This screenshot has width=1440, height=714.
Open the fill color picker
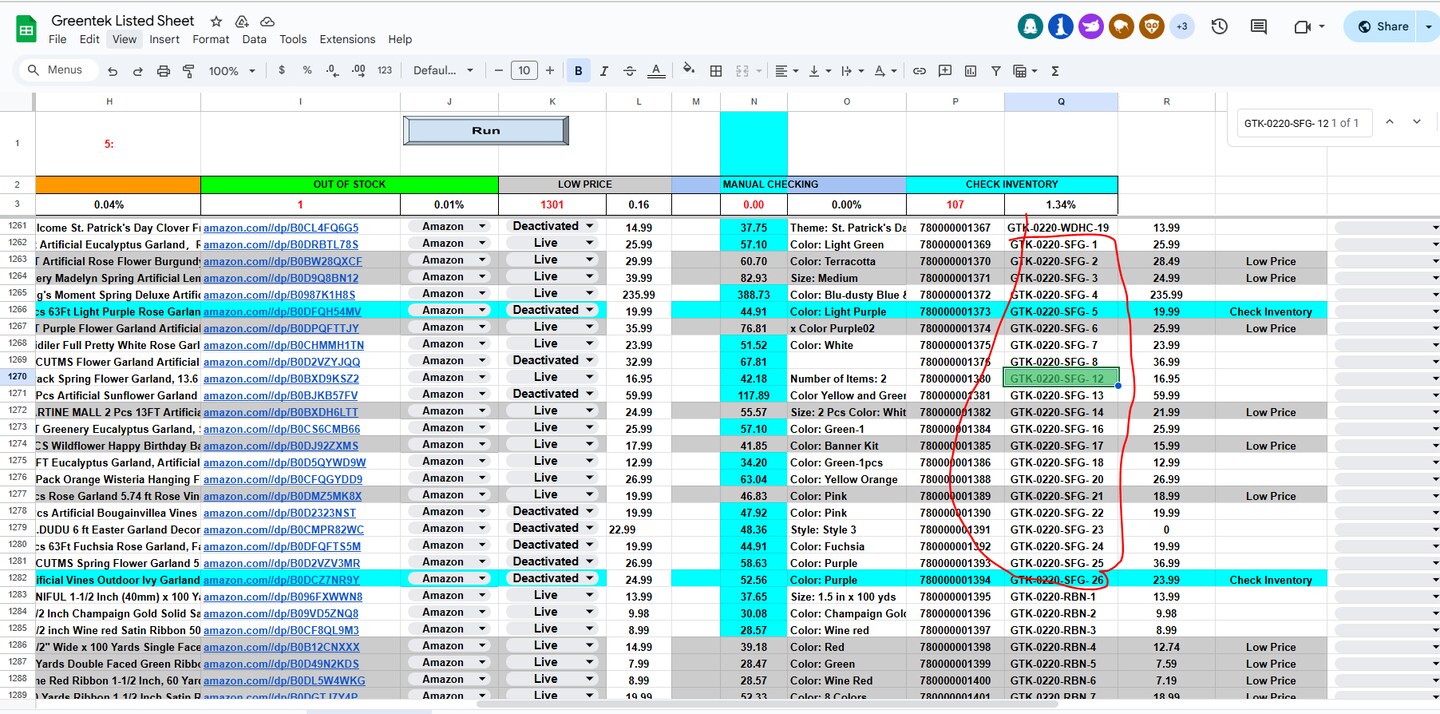point(688,70)
